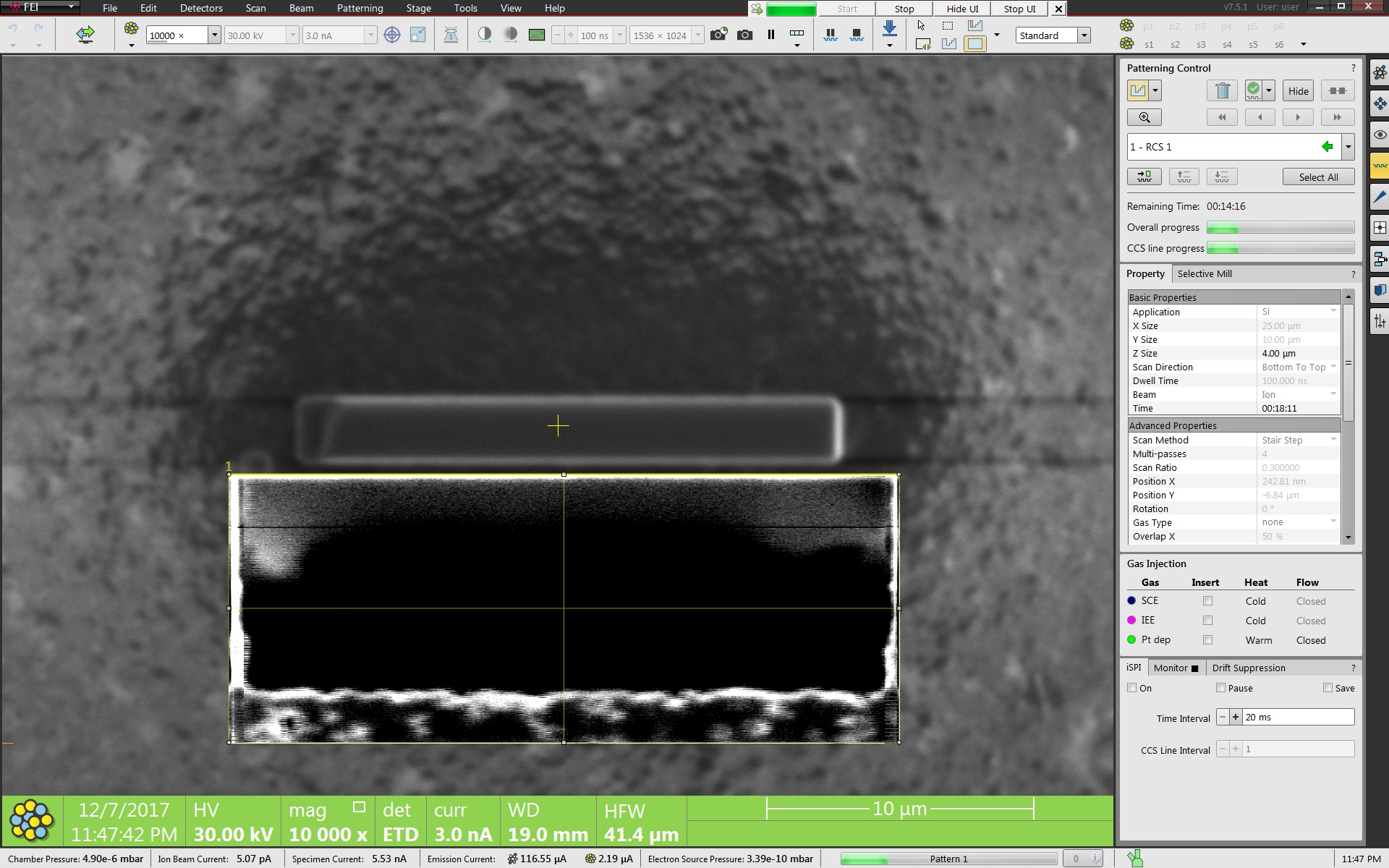
Task: Enable the iSPI On checkbox
Action: [x=1132, y=688]
